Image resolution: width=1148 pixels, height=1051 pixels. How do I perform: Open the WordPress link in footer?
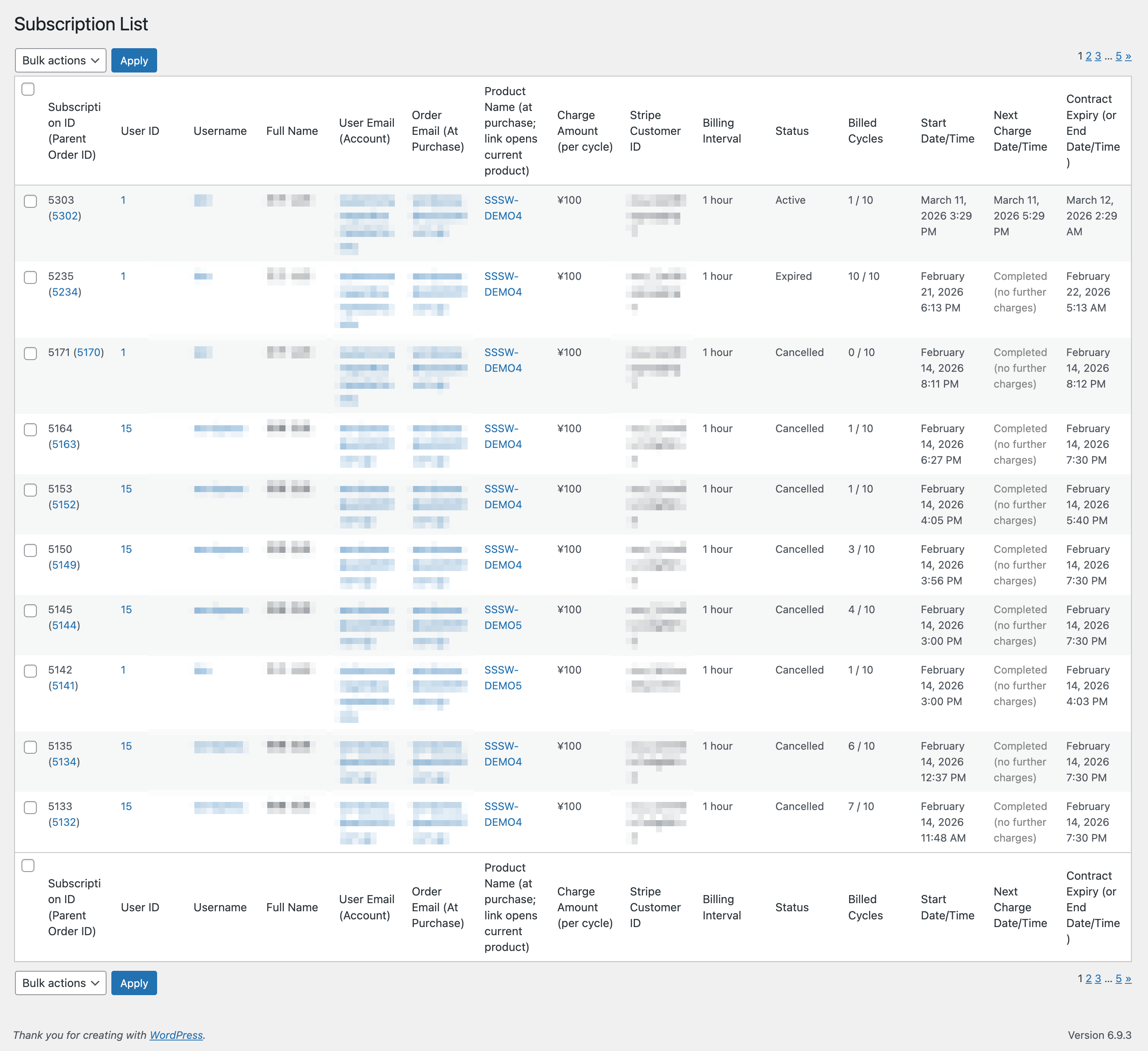176,1035
